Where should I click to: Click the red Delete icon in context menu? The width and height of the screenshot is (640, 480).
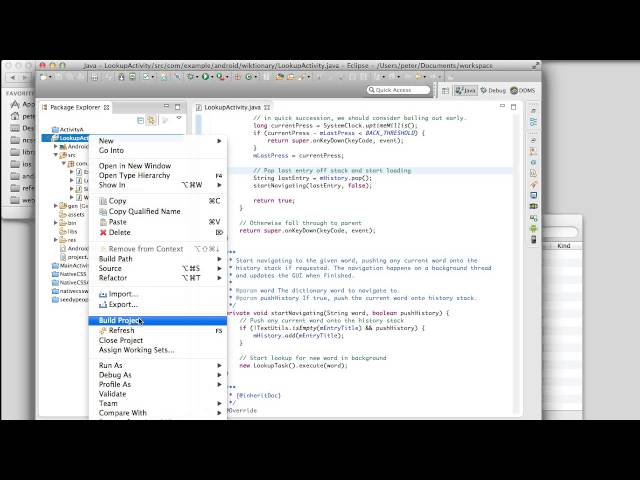(103, 233)
